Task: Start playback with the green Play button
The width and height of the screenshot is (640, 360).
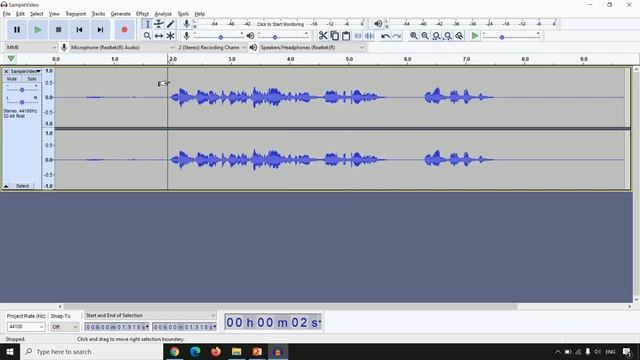Action: click(x=38, y=30)
